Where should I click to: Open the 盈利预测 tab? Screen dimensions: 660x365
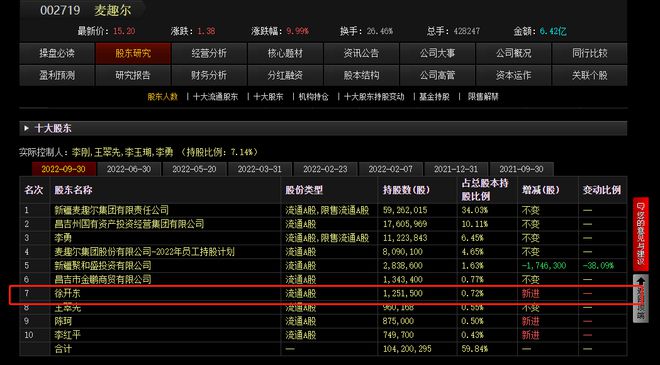click(57, 75)
